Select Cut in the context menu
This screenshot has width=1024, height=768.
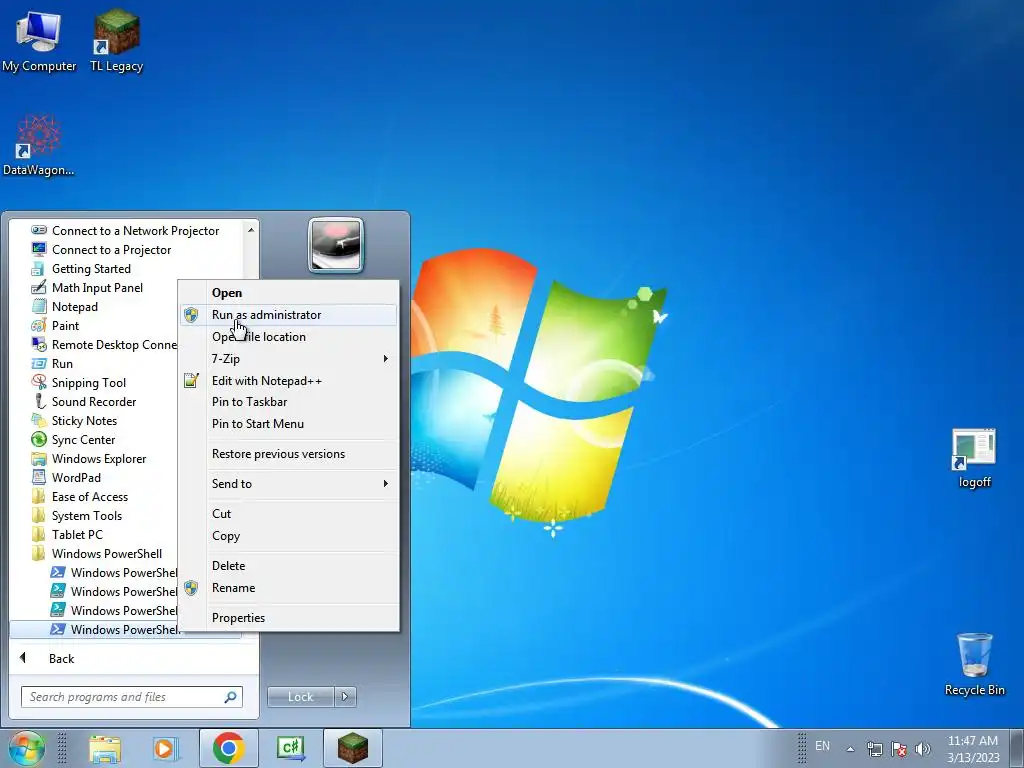pyautogui.click(x=288, y=514)
